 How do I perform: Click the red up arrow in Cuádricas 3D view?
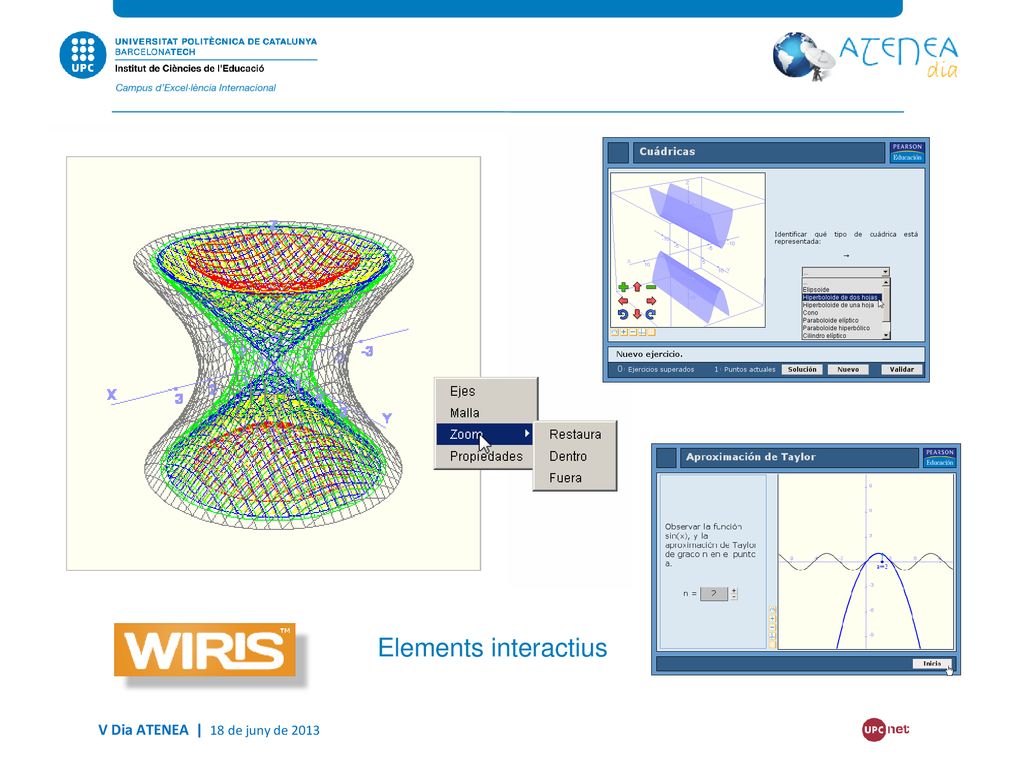pos(637,287)
